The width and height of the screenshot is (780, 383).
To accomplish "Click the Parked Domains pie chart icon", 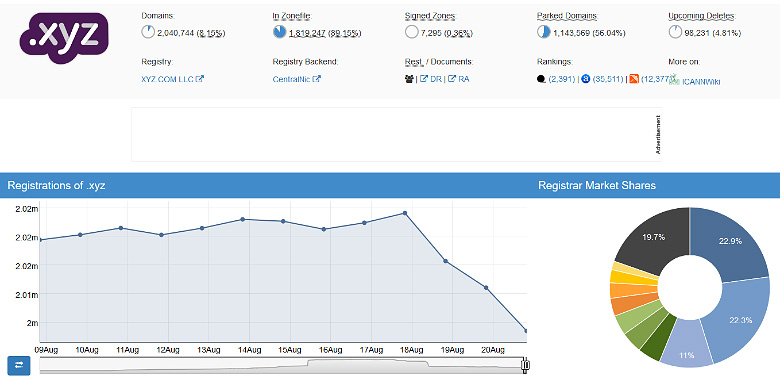I will click(x=543, y=32).
